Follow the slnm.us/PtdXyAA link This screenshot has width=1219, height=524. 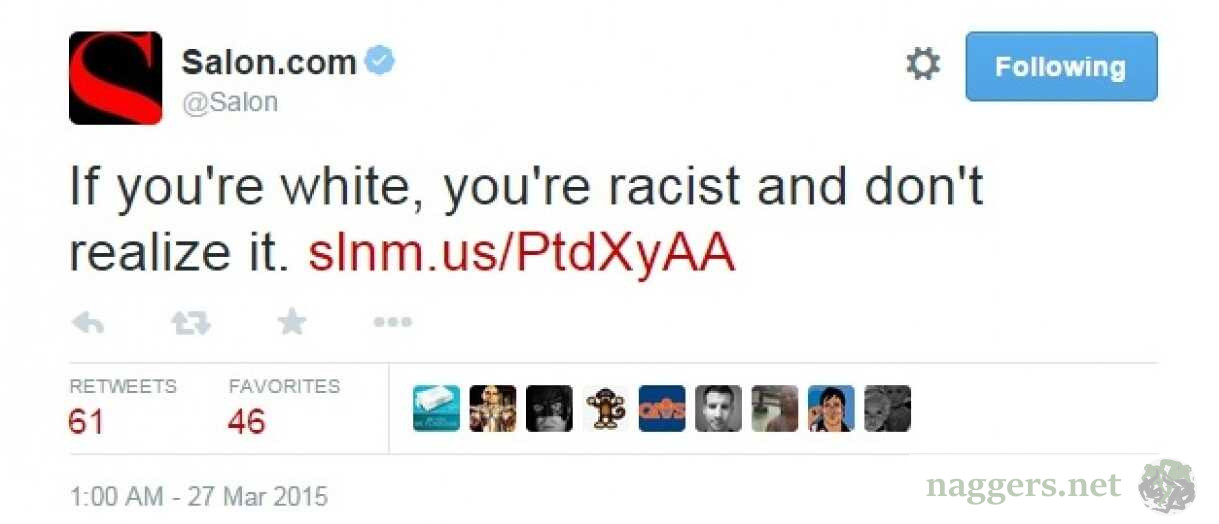pos(522,254)
